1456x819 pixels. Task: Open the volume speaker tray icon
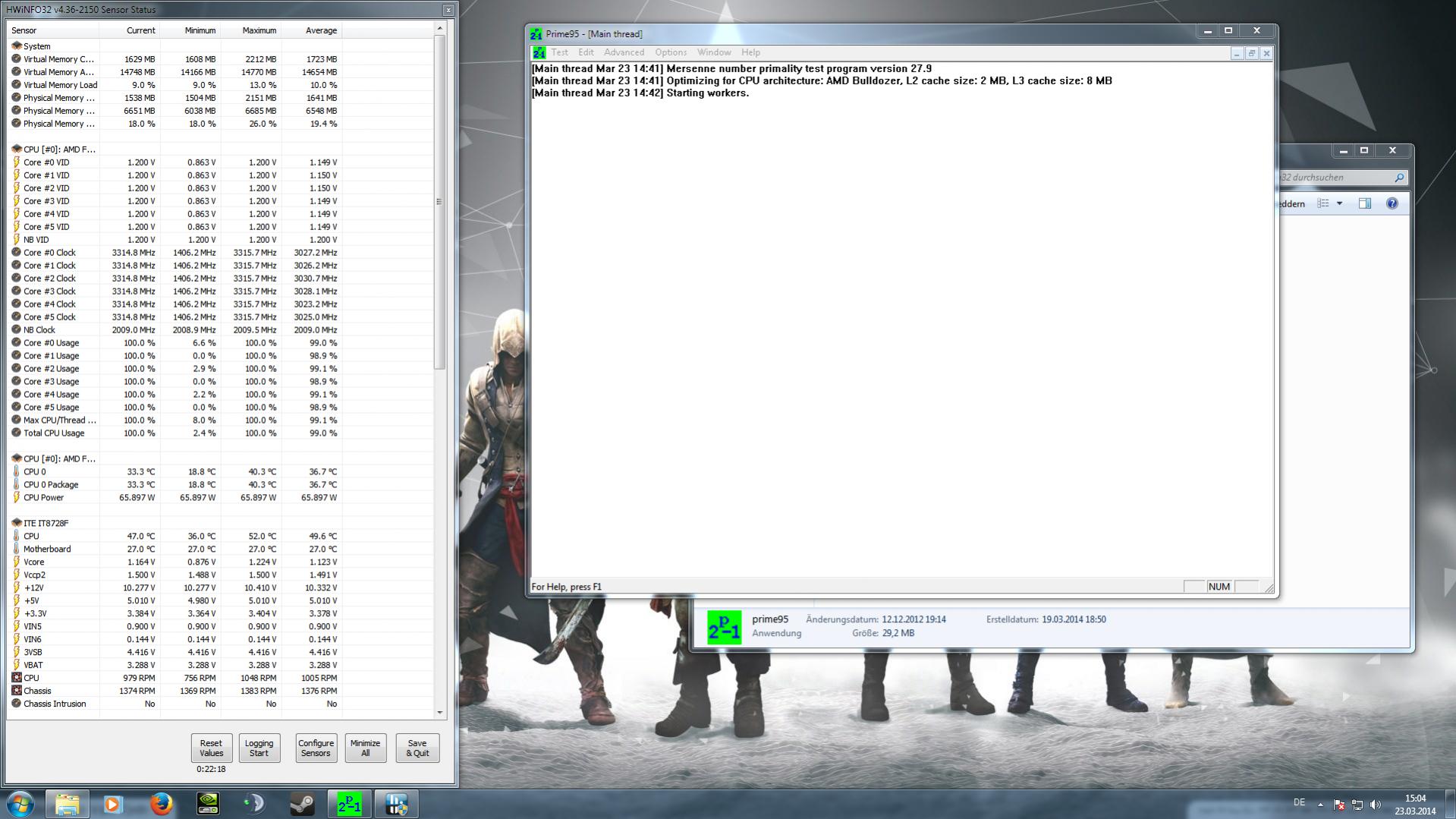pos(1376,805)
